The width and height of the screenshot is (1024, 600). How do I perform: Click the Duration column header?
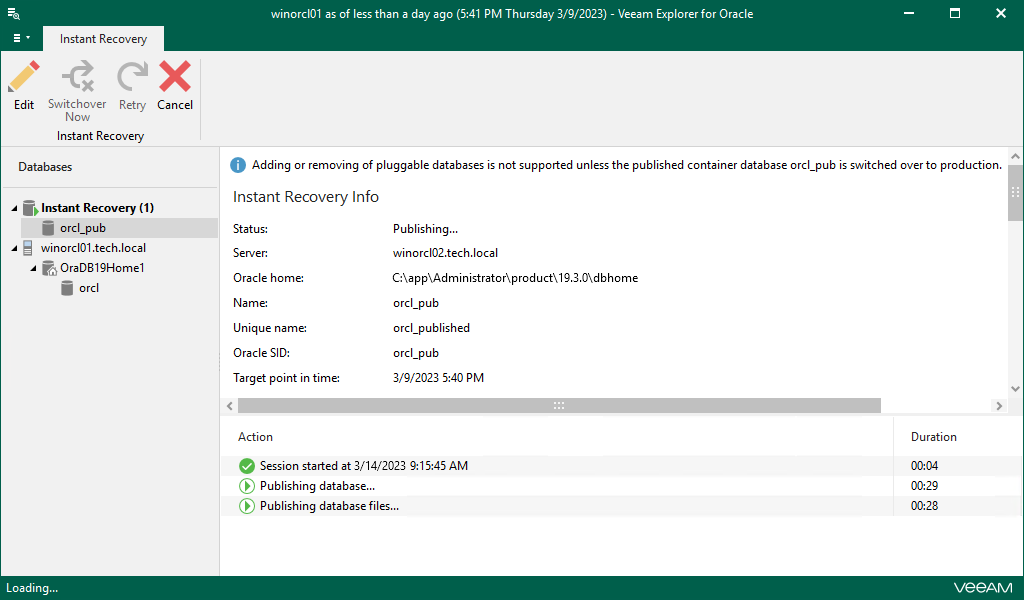point(934,437)
